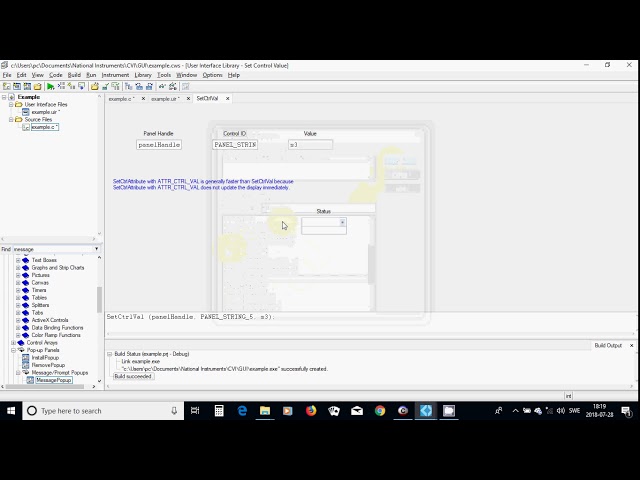Collapse the Message/Prompt Popups node
Screen dimensions: 640x480
coord(18,373)
